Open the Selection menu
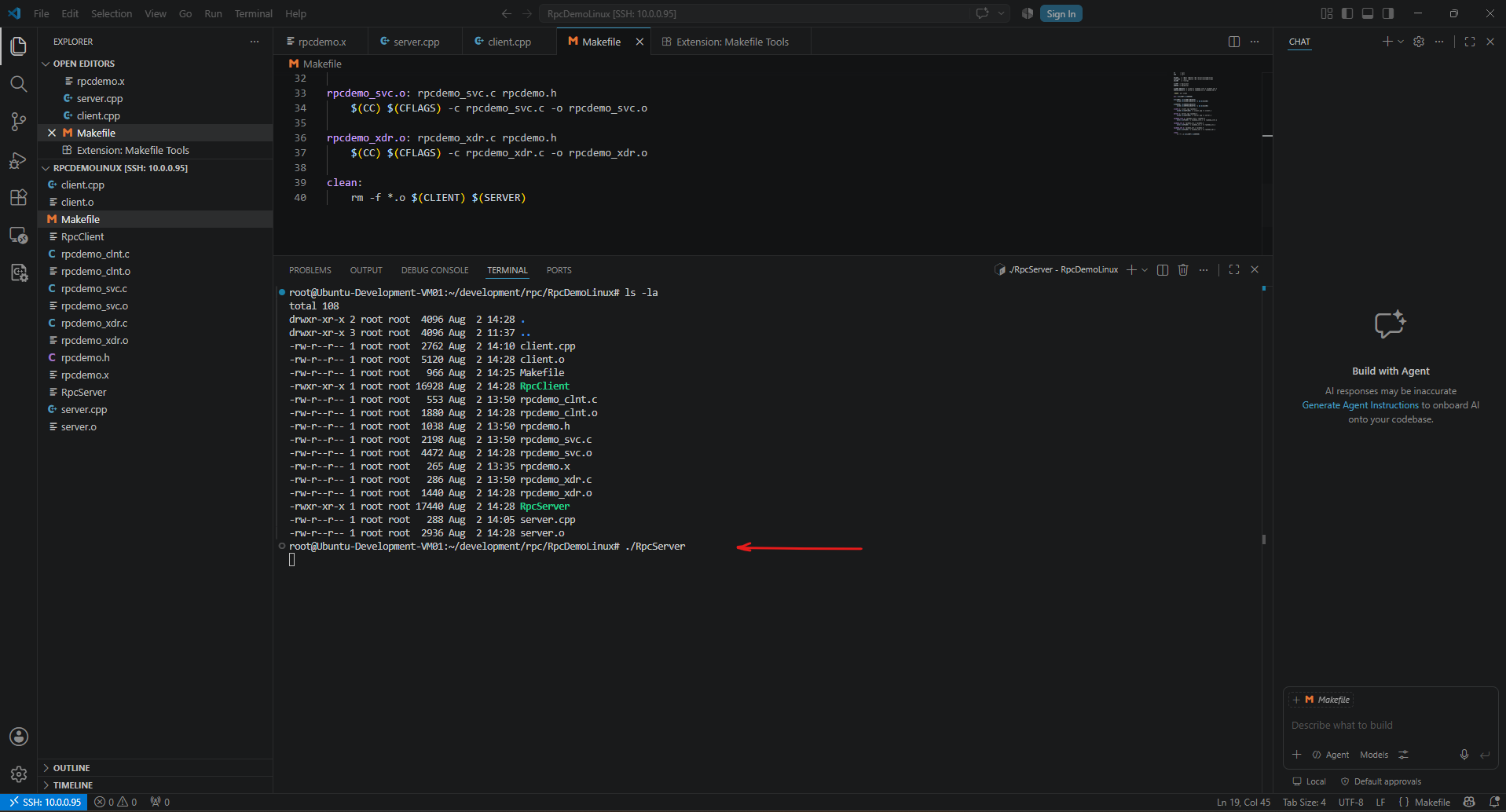This screenshot has width=1506, height=812. pos(112,13)
